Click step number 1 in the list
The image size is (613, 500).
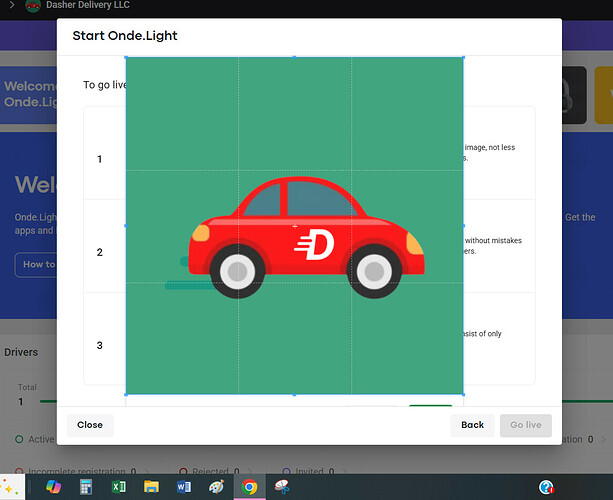[100, 159]
